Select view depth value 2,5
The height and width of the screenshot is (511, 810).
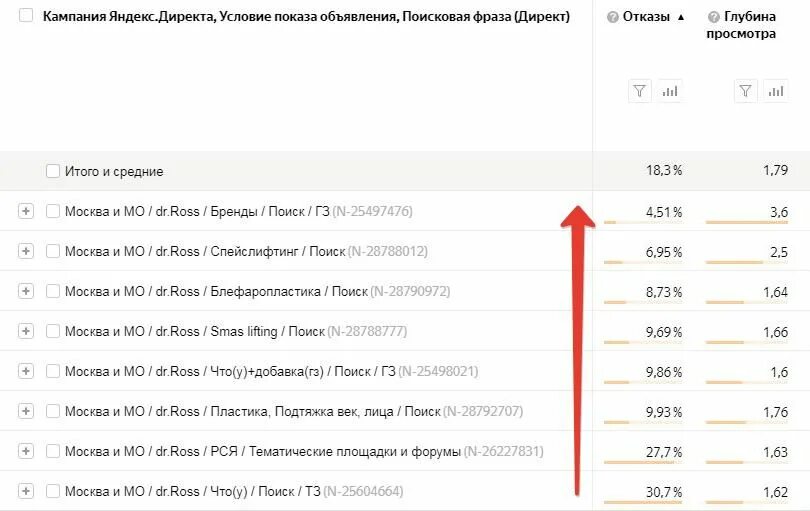point(779,252)
